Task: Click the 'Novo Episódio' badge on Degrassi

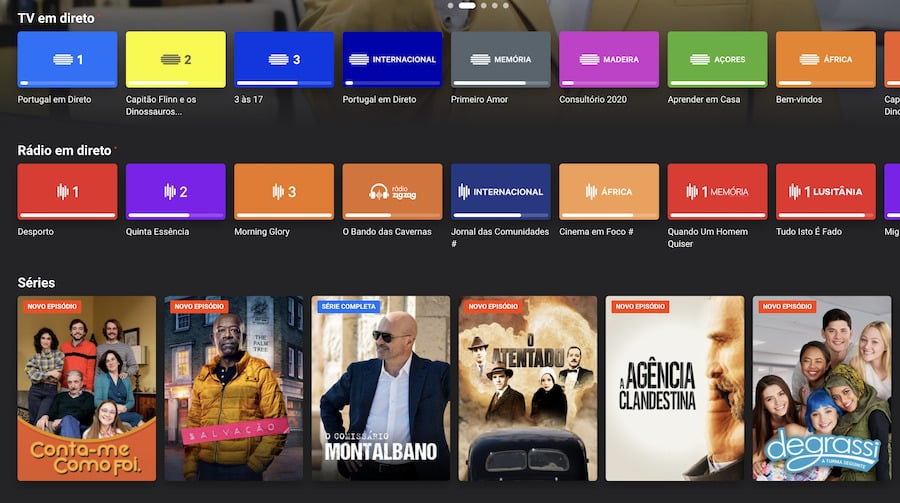Action: [787, 307]
